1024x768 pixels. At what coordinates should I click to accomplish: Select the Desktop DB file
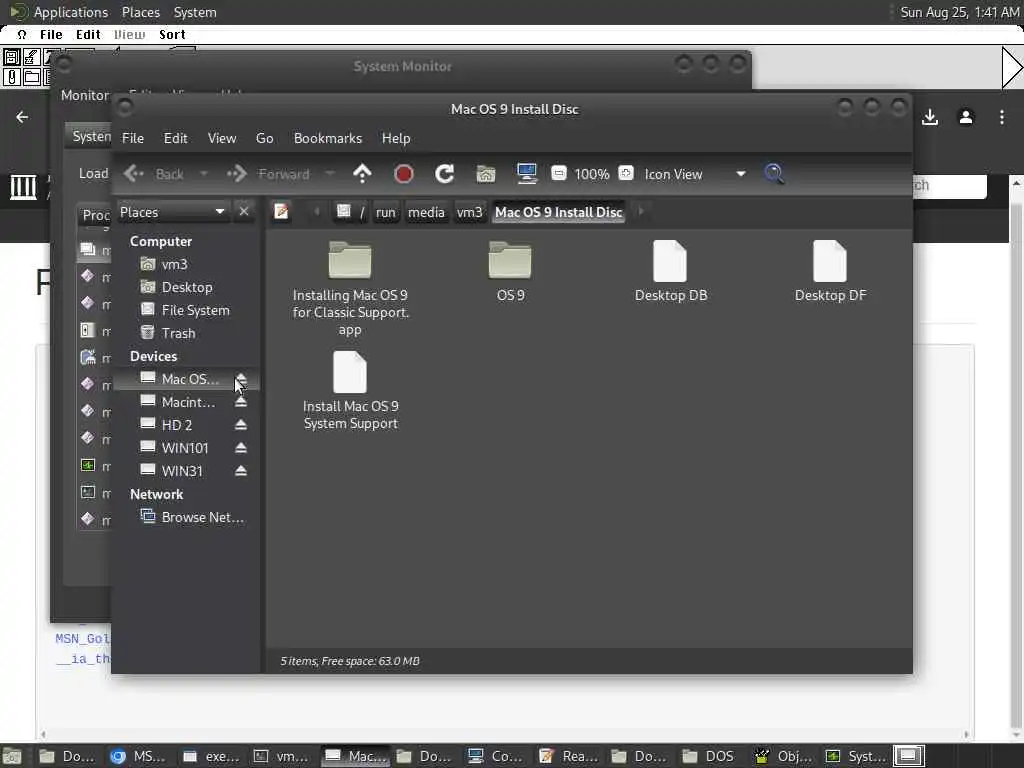[671, 271]
